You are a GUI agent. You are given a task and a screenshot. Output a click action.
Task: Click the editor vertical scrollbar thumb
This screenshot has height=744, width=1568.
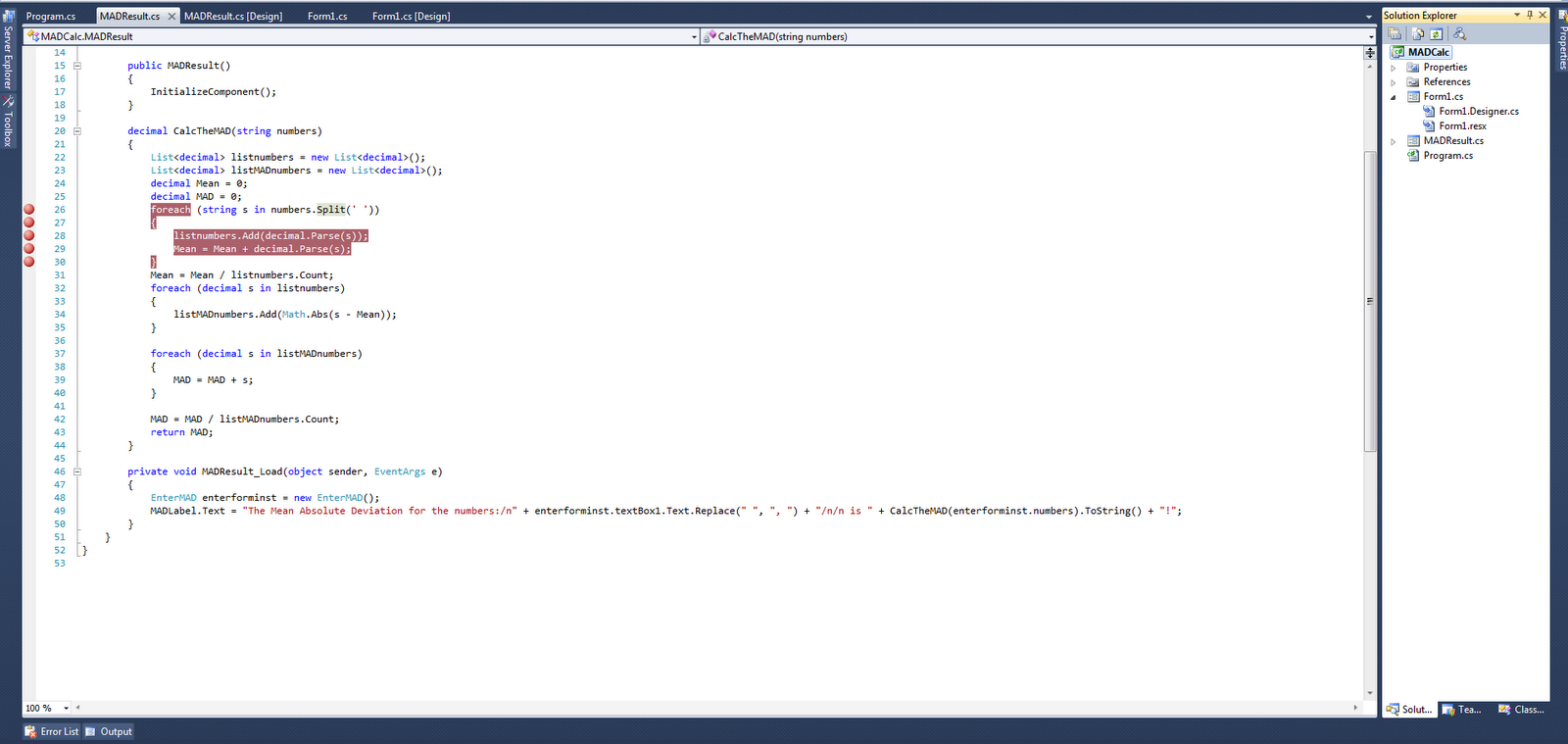point(1370,301)
